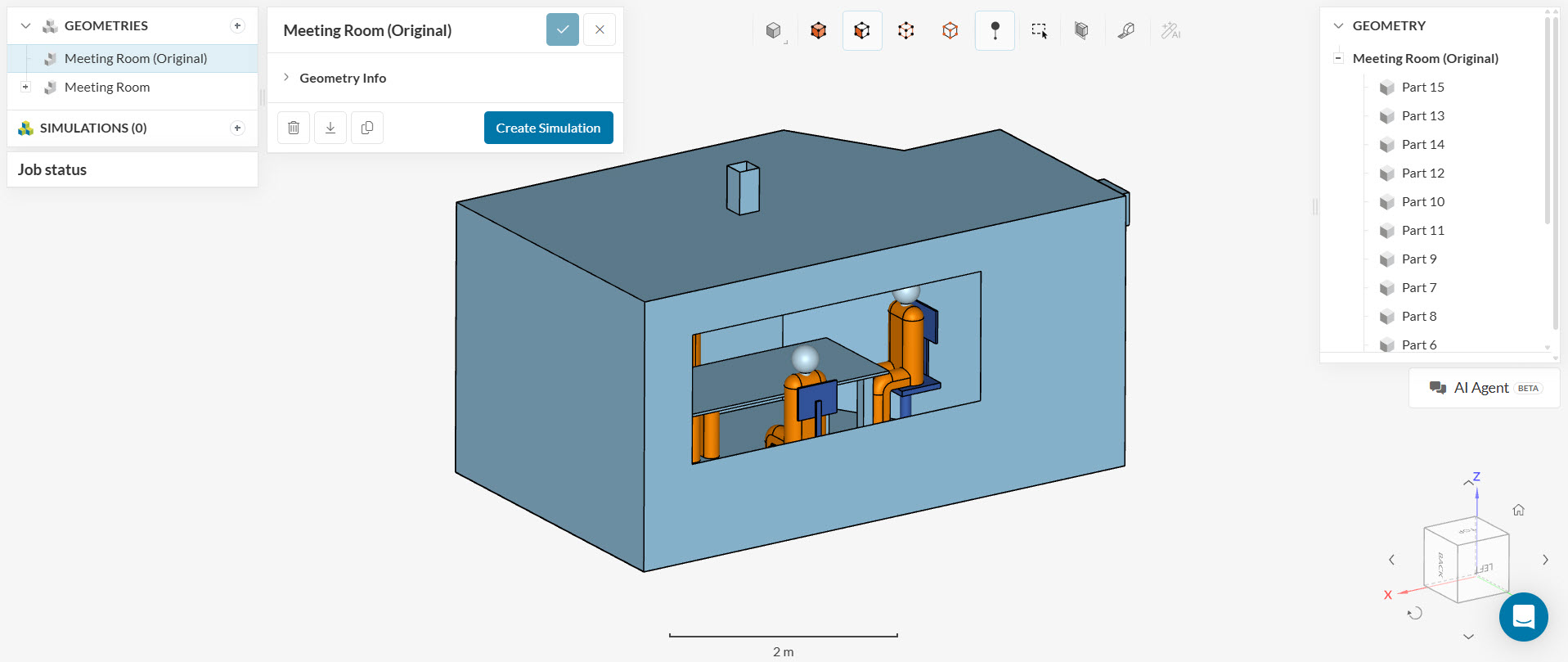Expand the Meeting Room geometry node
This screenshot has width=1568, height=662.
coord(25,87)
